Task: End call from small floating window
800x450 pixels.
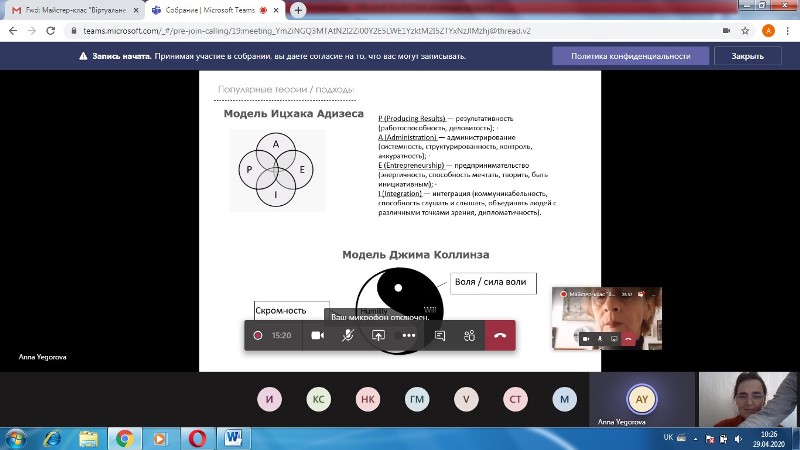Action: pos(629,339)
